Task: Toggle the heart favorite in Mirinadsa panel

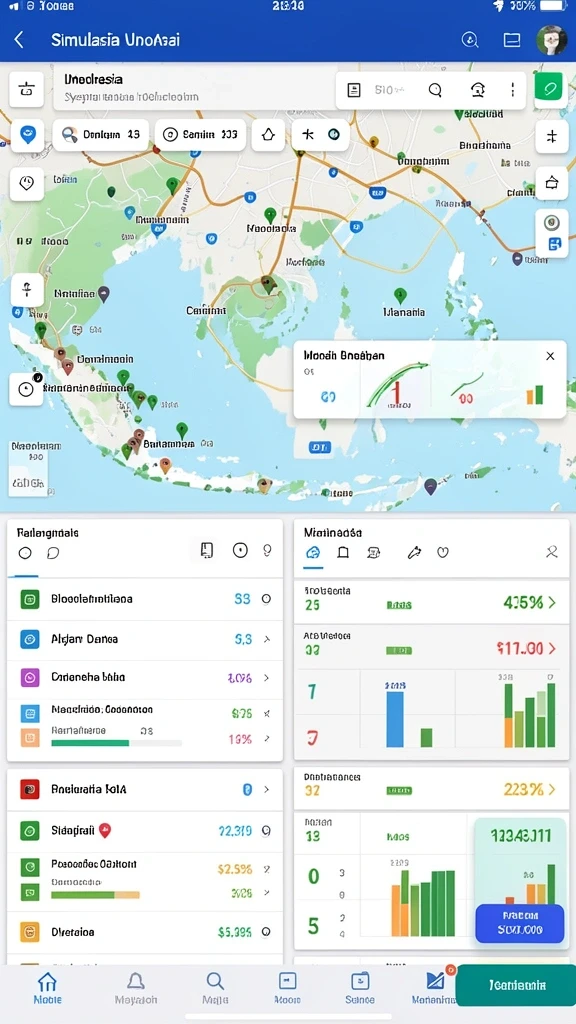Action: click(443, 552)
